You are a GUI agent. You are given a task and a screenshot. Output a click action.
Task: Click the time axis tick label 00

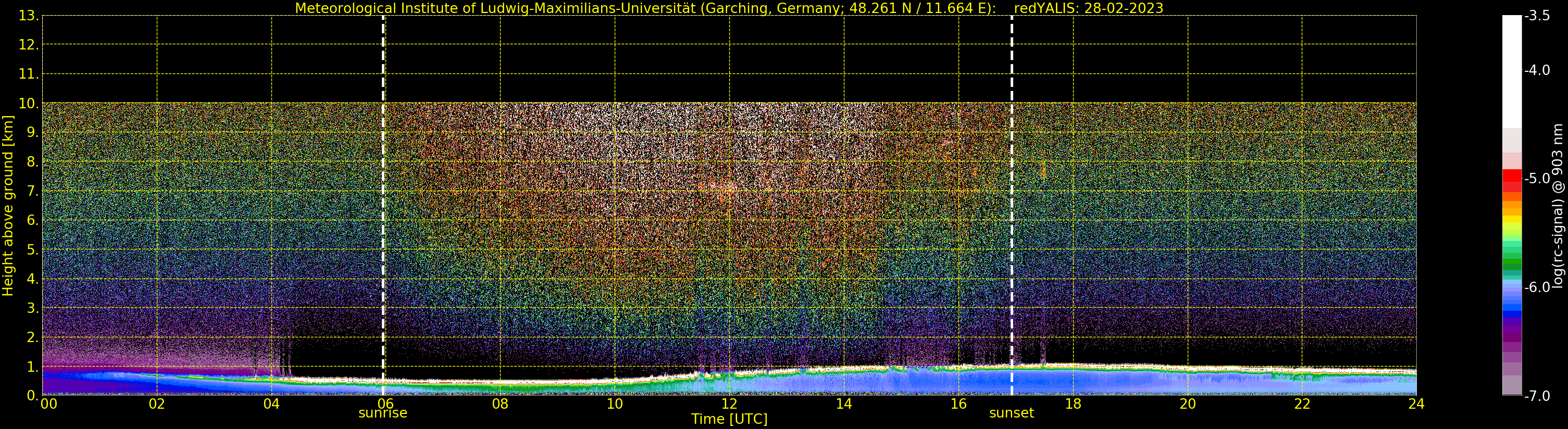[48, 404]
